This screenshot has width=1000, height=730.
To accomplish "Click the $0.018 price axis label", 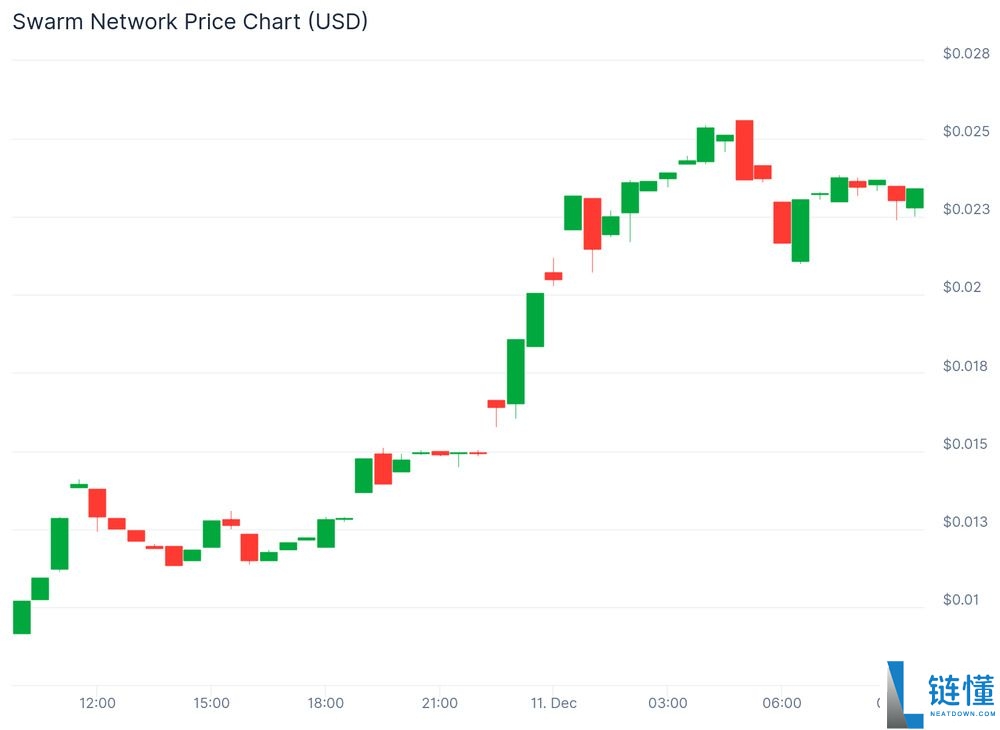I will point(966,366).
